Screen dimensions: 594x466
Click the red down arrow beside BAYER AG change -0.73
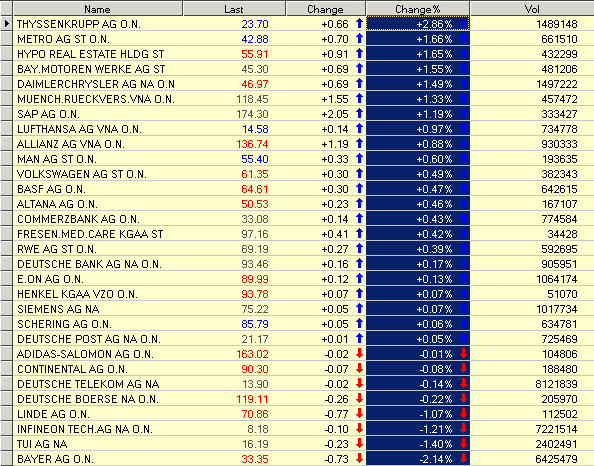pyautogui.click(x=359, y=458)
